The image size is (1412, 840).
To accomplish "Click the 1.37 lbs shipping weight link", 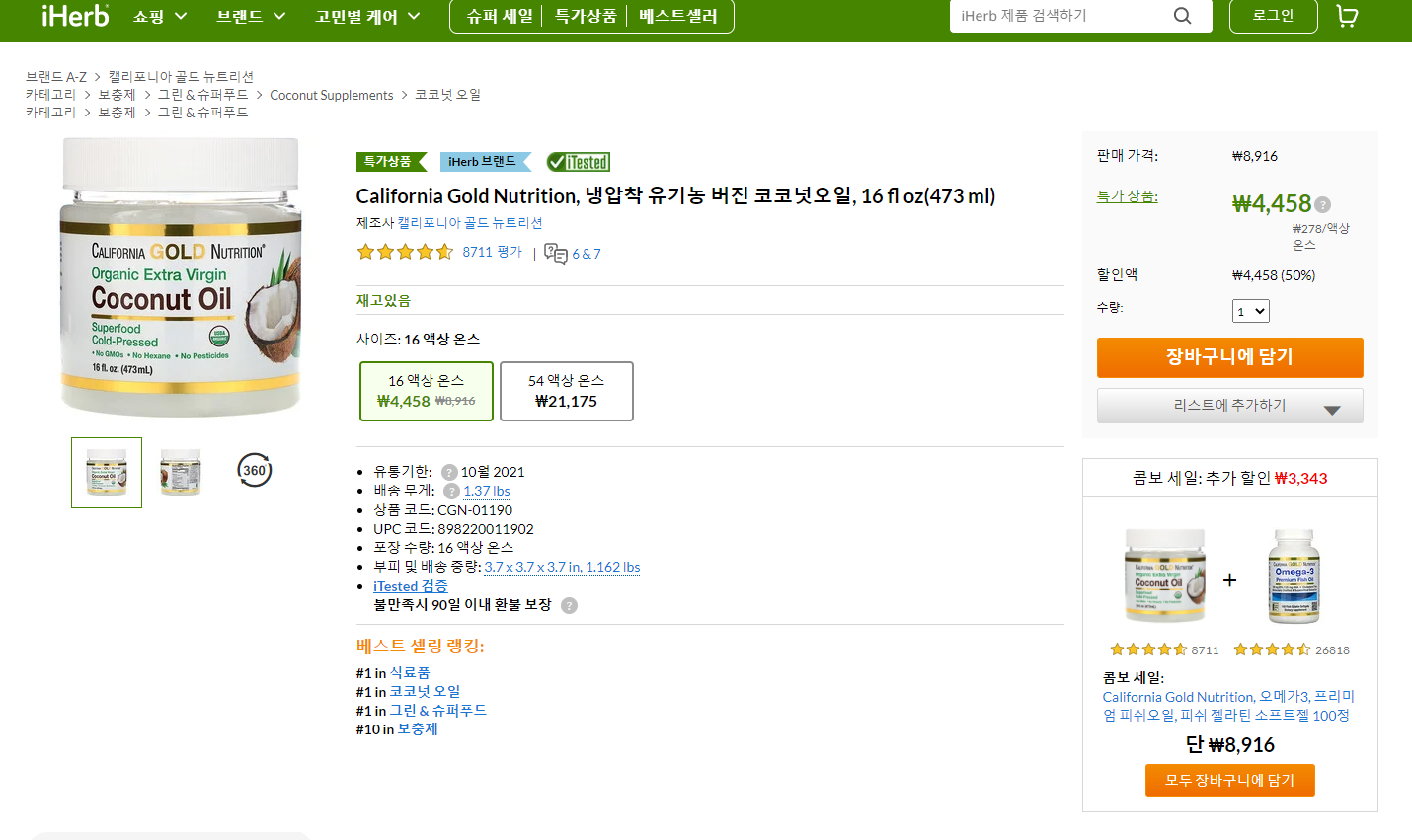I will point(487,491).
